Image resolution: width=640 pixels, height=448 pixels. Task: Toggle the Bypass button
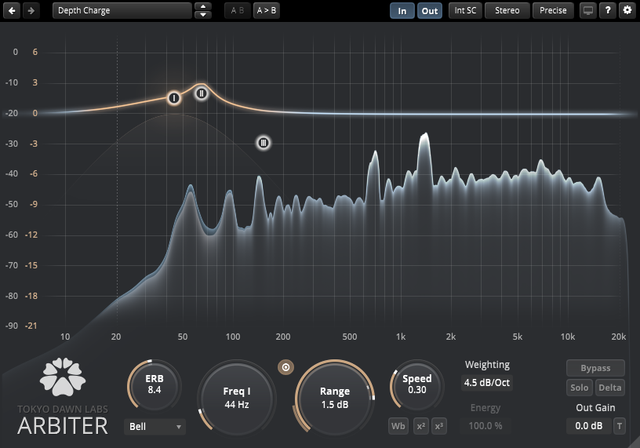click(596, 368)
